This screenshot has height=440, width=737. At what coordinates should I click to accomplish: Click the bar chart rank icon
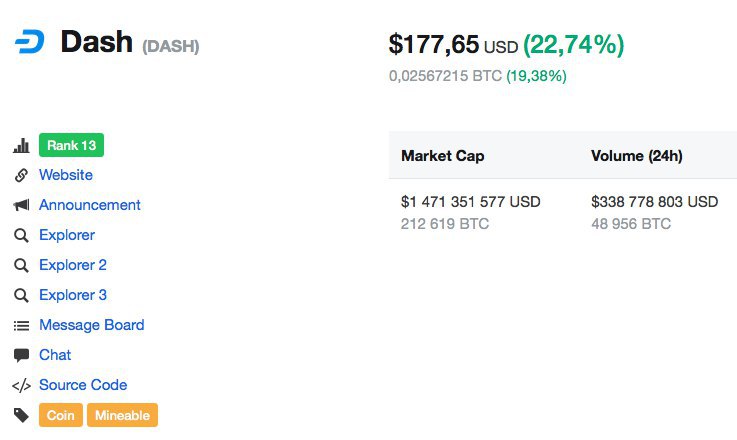(x=21, y=146)
